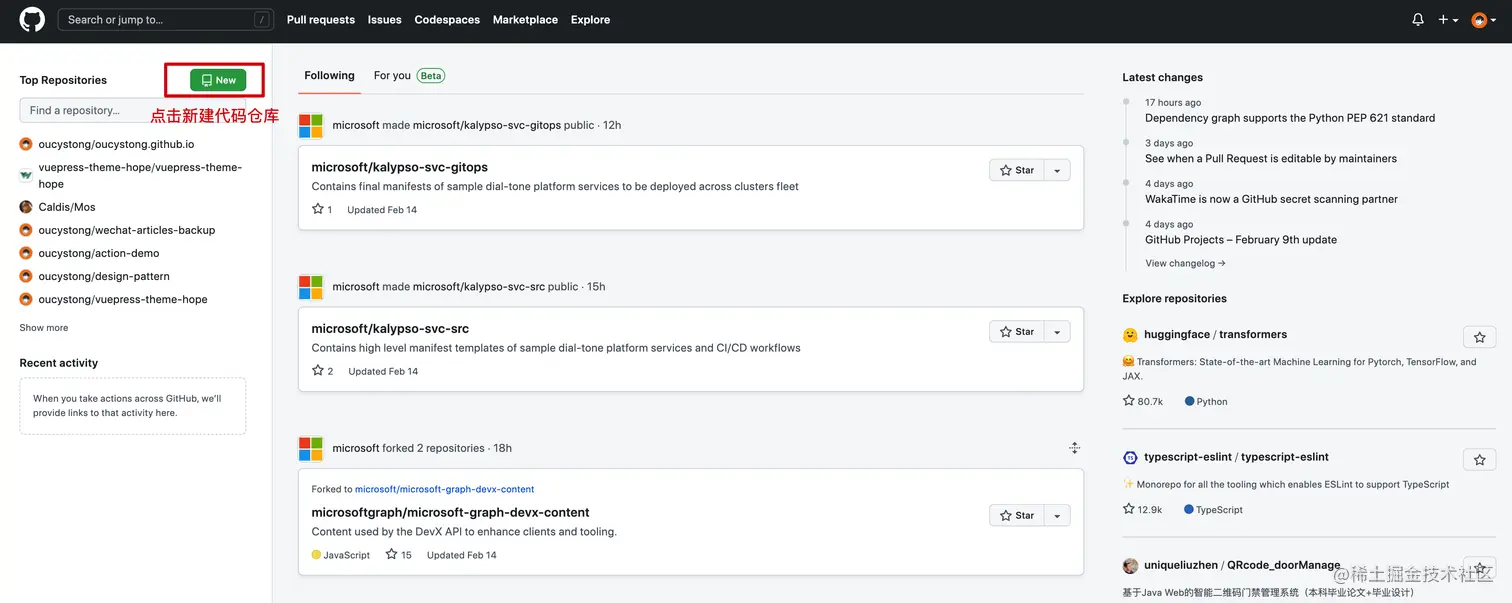The height and width of the screenshot is (603, 1512).
Task: Click the green New repository button
Action: coord(218,80)
